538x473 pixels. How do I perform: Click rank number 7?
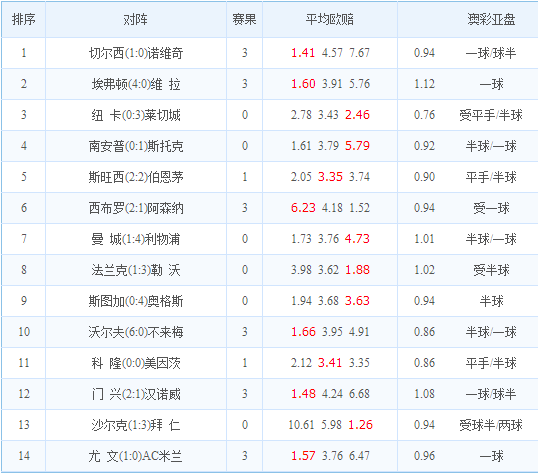[24, 239]
